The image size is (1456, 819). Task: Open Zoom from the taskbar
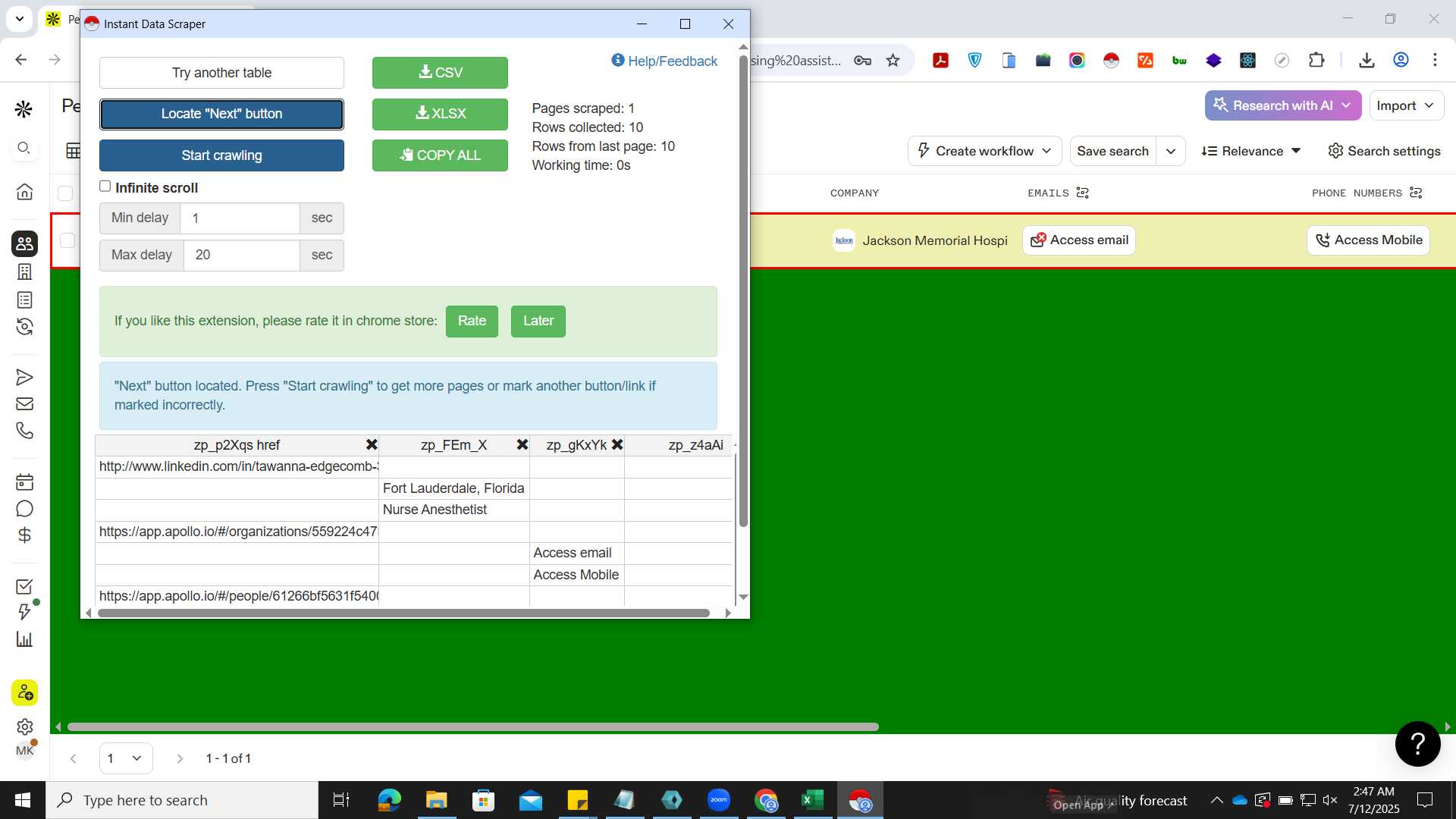(718, 800)
